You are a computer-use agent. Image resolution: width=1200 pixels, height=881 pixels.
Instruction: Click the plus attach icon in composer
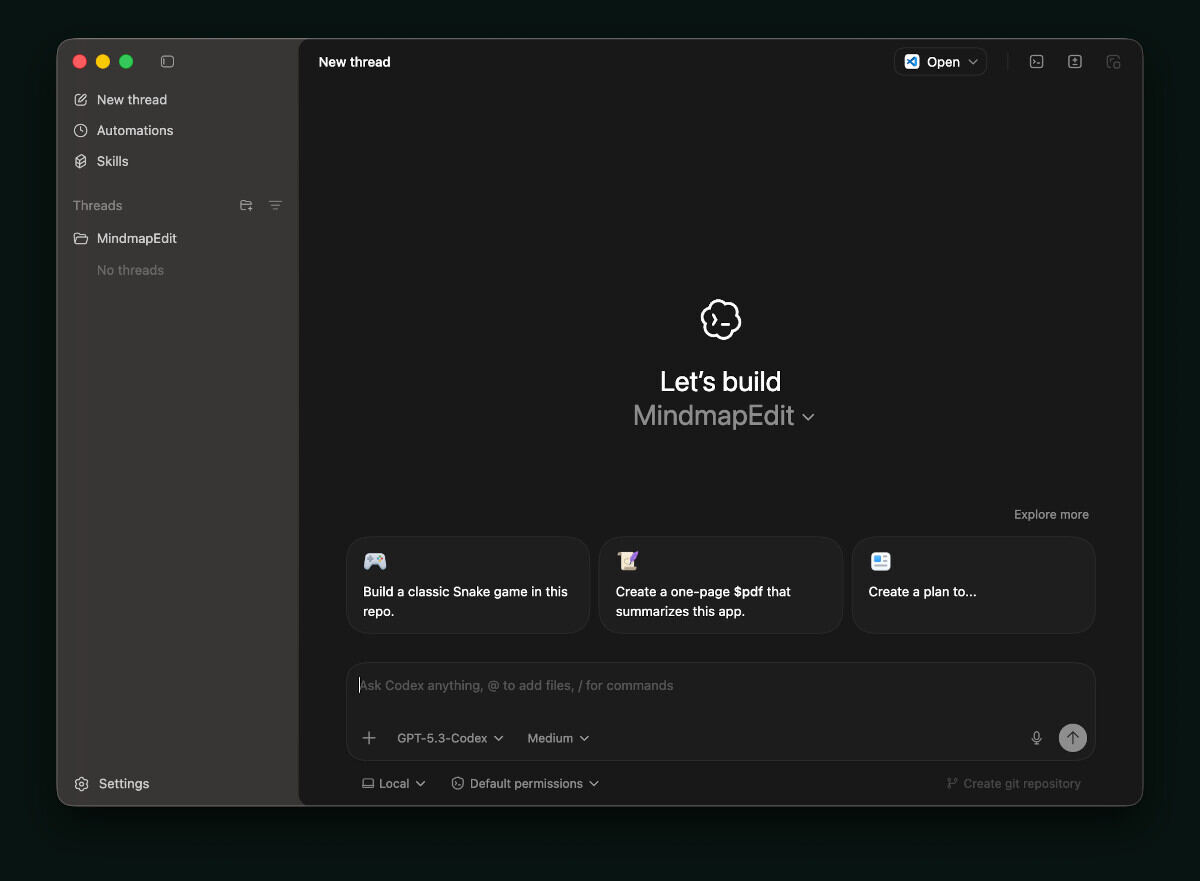coord(369,738)
